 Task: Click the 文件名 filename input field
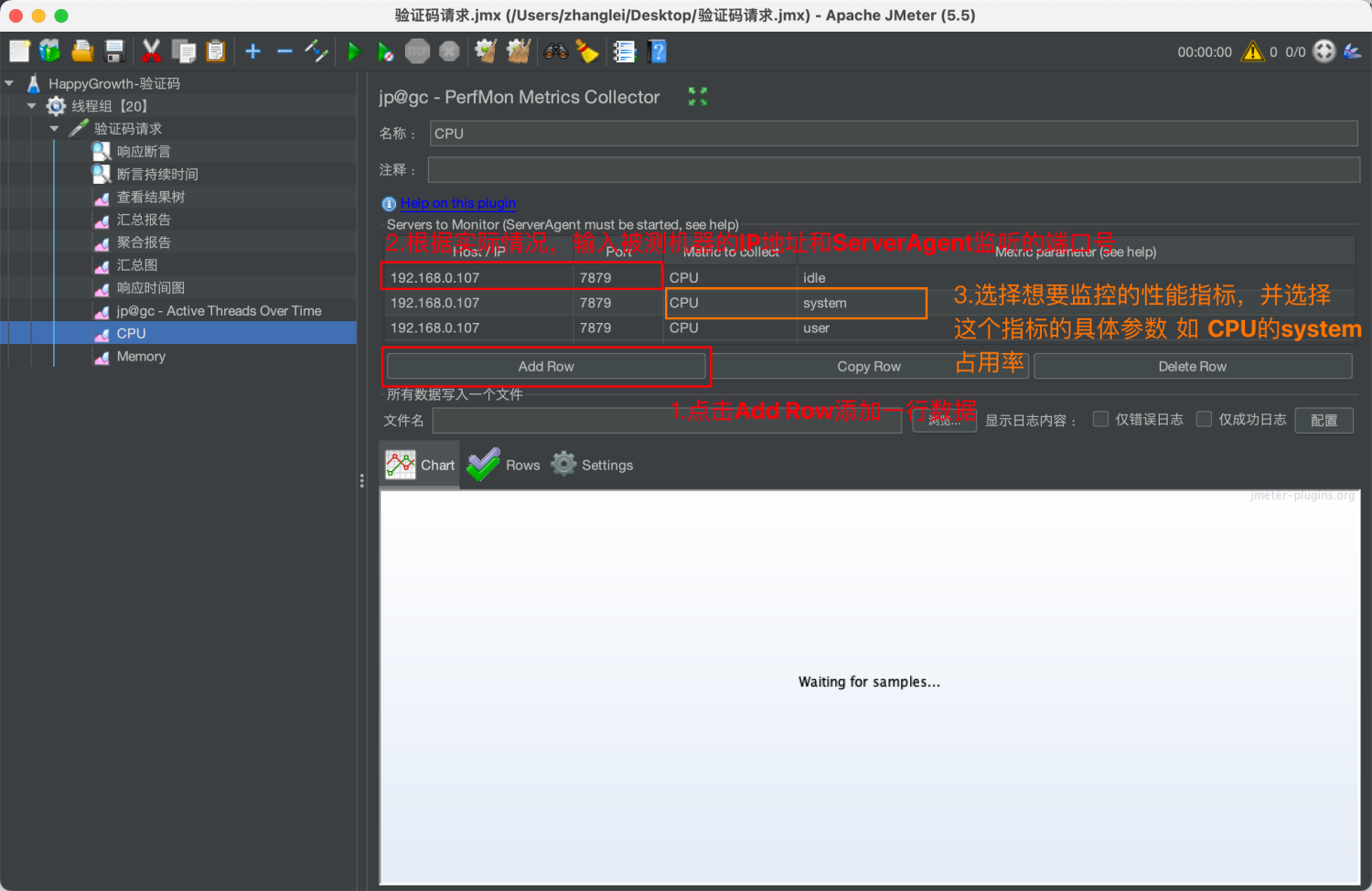667,420
